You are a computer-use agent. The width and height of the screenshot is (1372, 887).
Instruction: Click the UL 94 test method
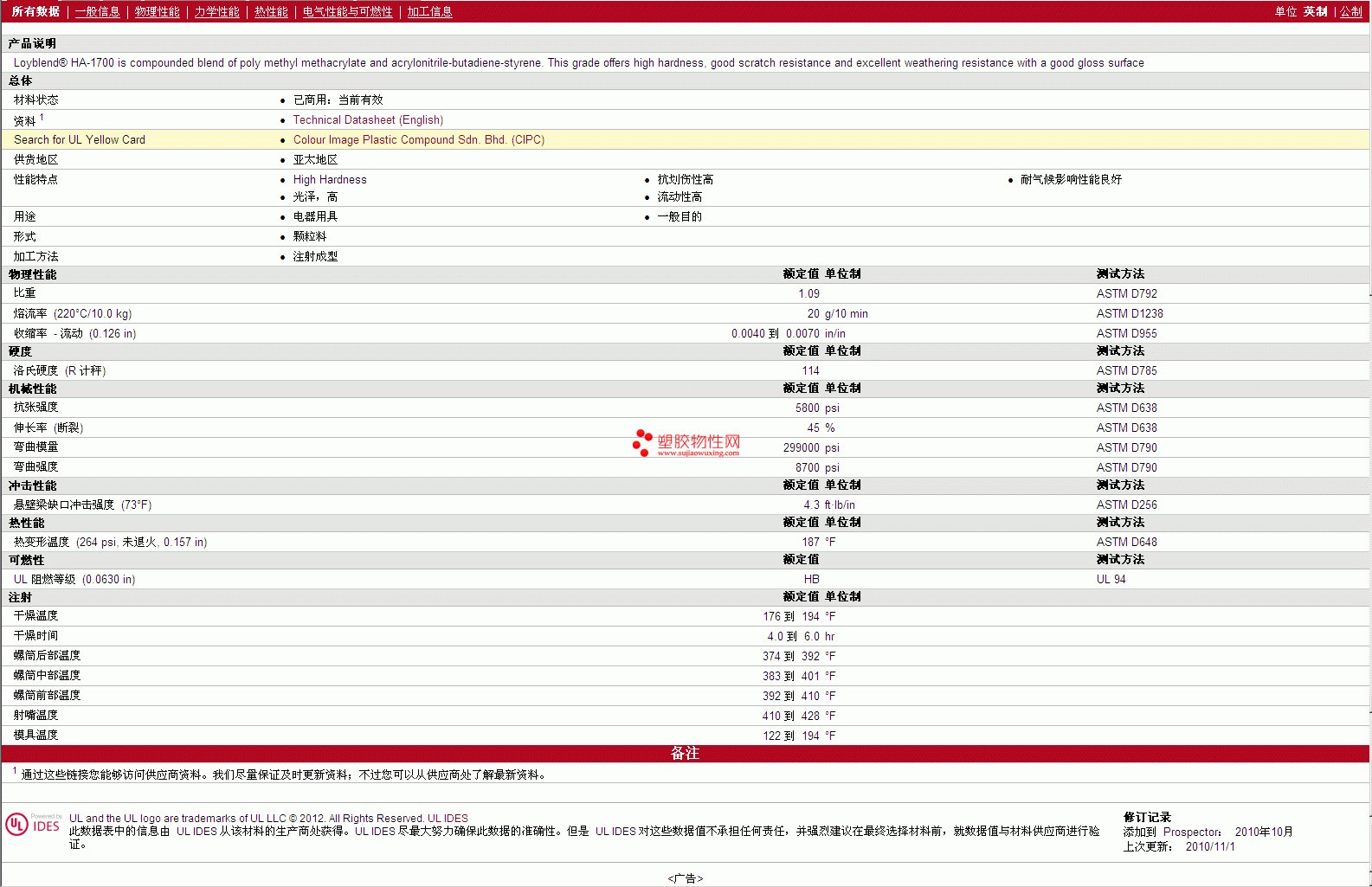pyautogui.click(x=1111, y=580)
